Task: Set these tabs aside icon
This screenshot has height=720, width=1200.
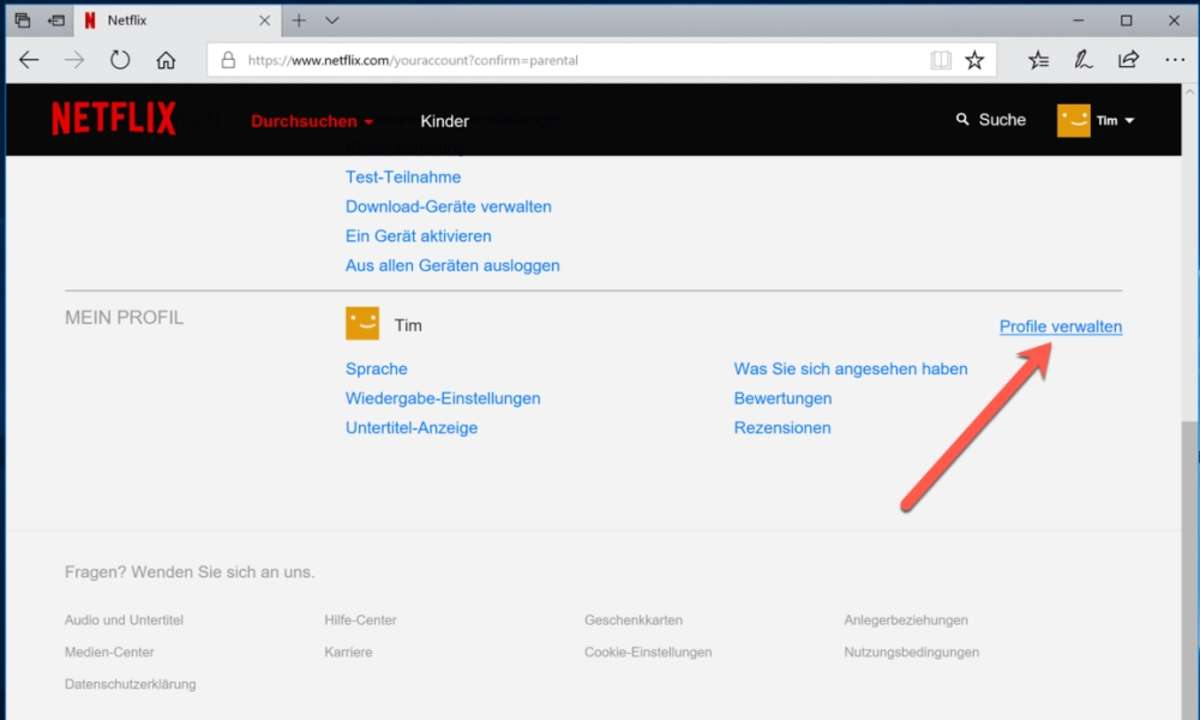Action: click(x=56, y=20)
